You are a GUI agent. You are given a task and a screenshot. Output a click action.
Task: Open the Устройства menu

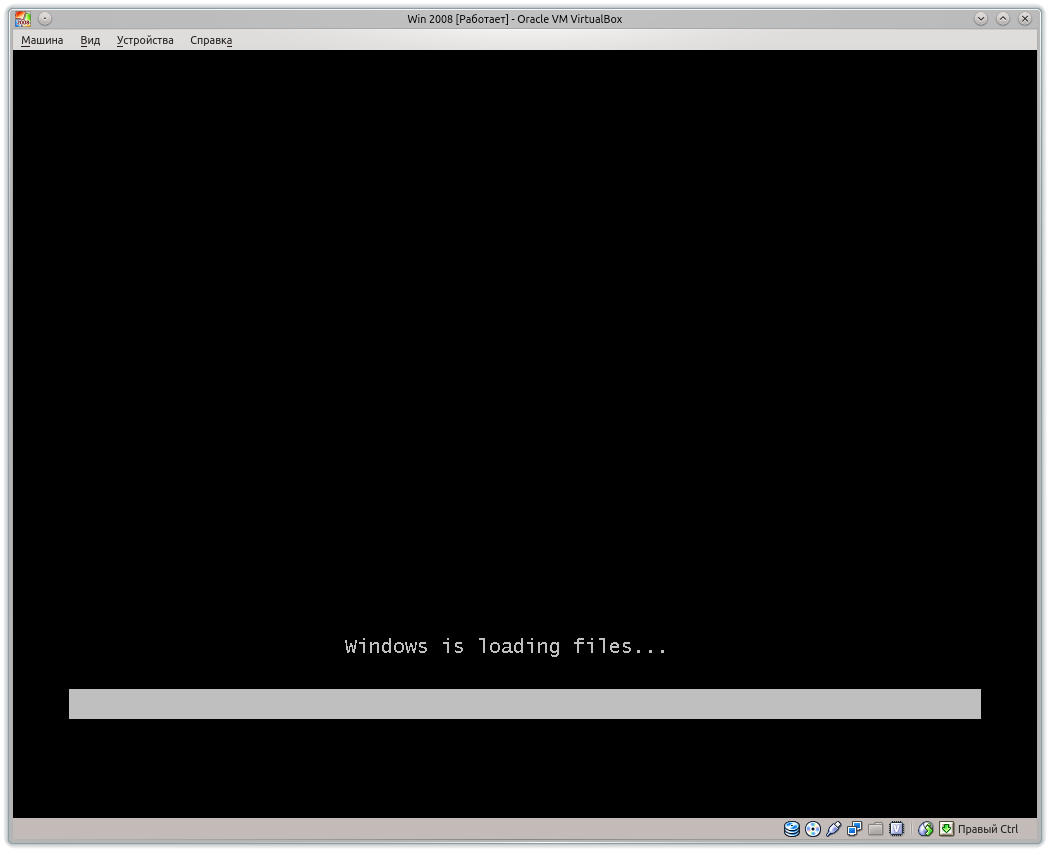145,41
